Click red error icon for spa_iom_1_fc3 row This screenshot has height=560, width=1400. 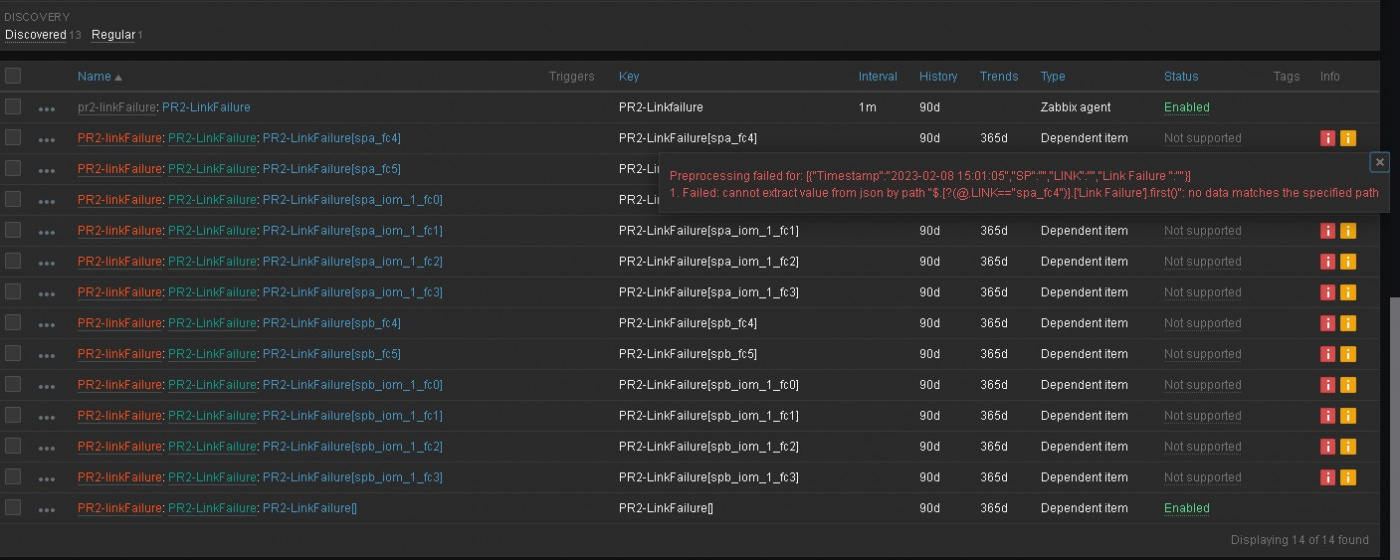point(1327,292)
